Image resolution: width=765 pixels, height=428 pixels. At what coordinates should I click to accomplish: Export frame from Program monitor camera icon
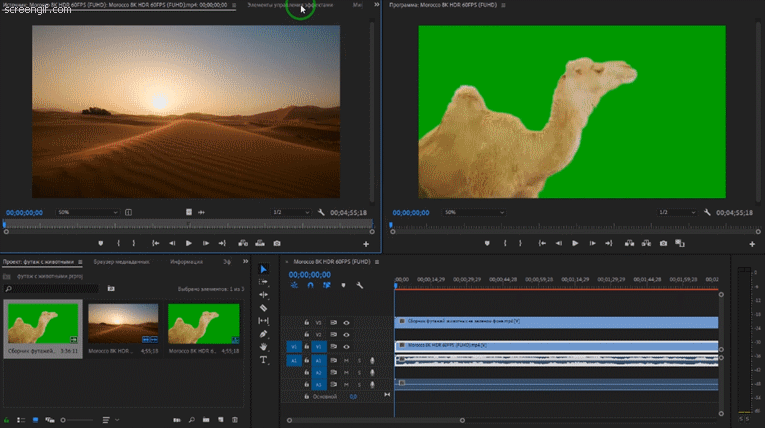tap(663, 243)
